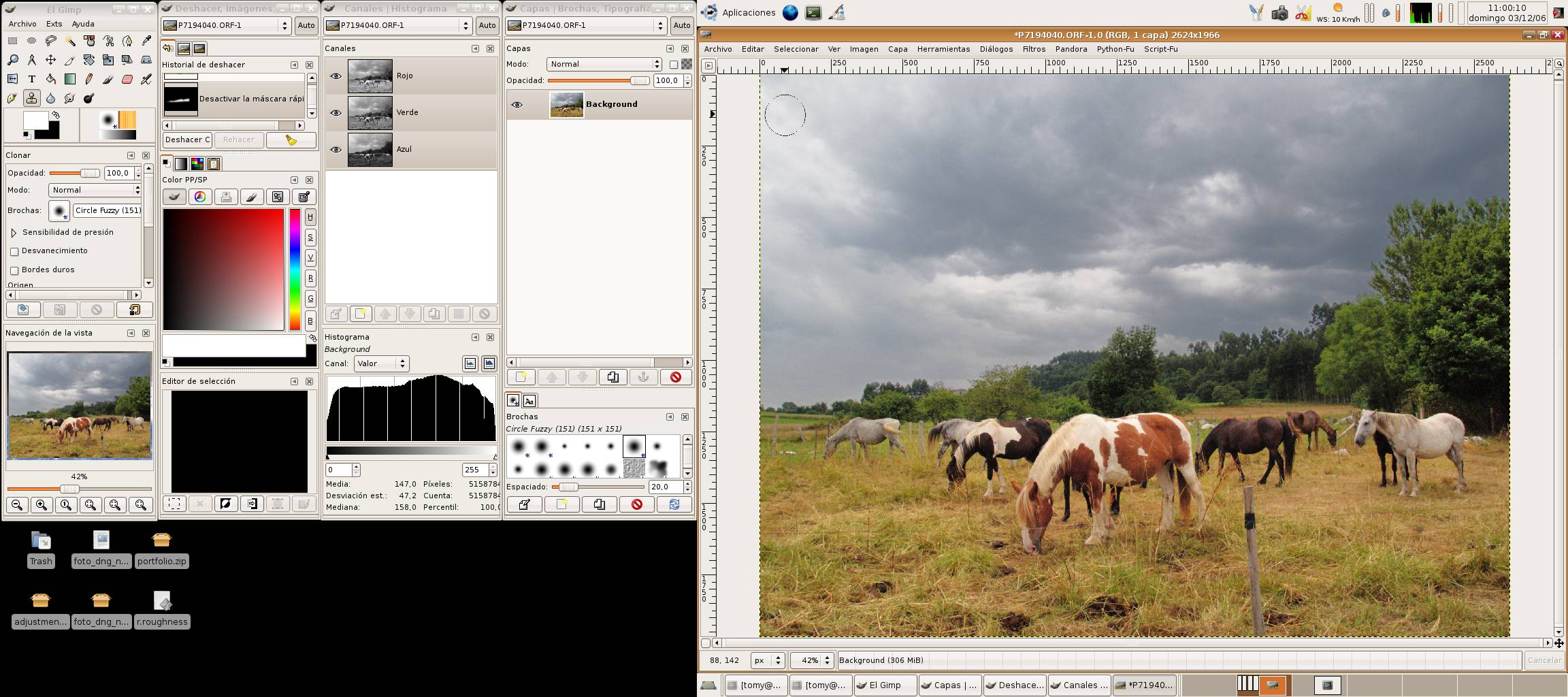
Task: Switch to the fonts tab beside brushes
Action: (x=529, y=401)
